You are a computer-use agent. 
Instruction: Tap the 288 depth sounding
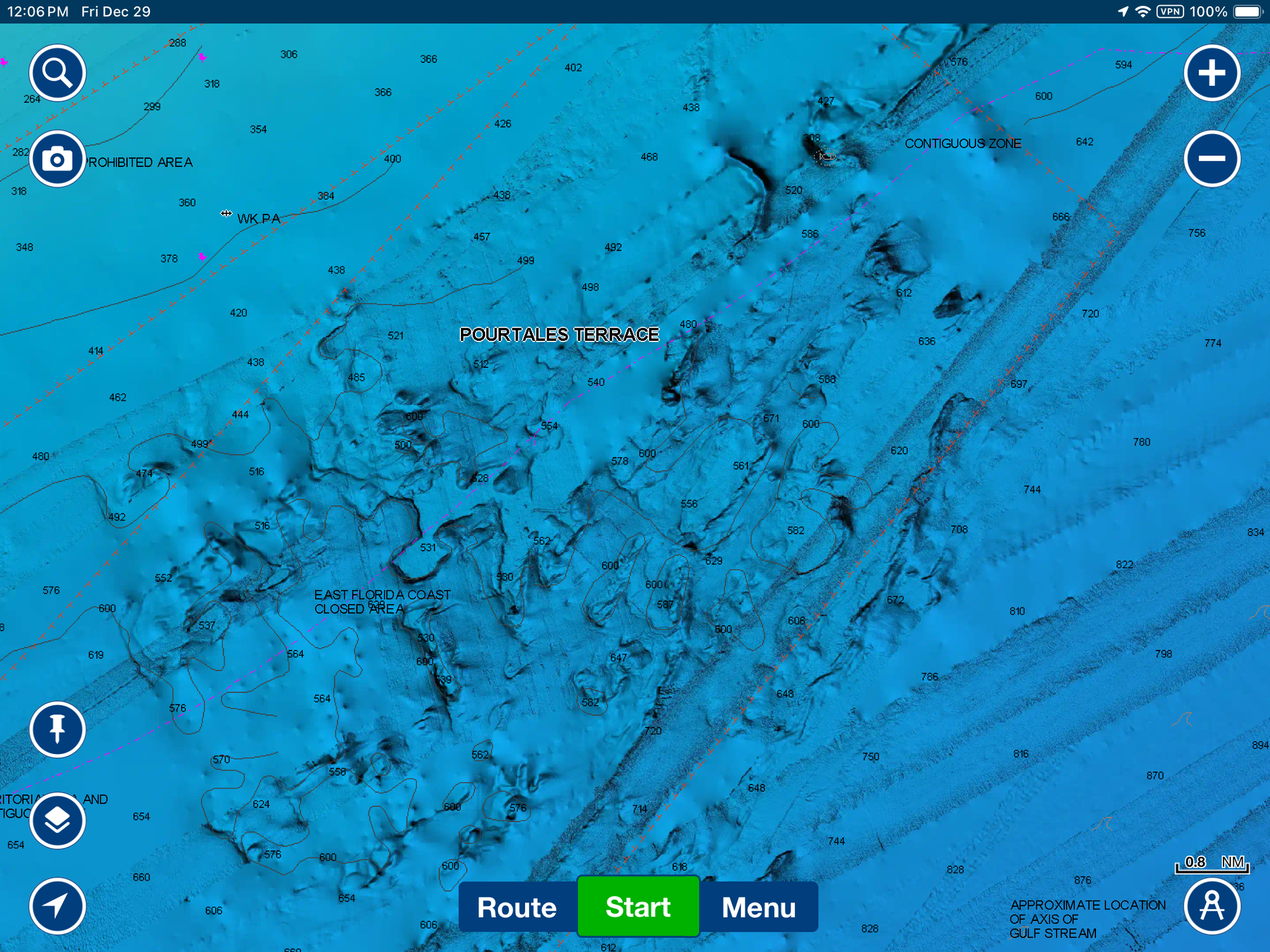click(x=178, y=43)
